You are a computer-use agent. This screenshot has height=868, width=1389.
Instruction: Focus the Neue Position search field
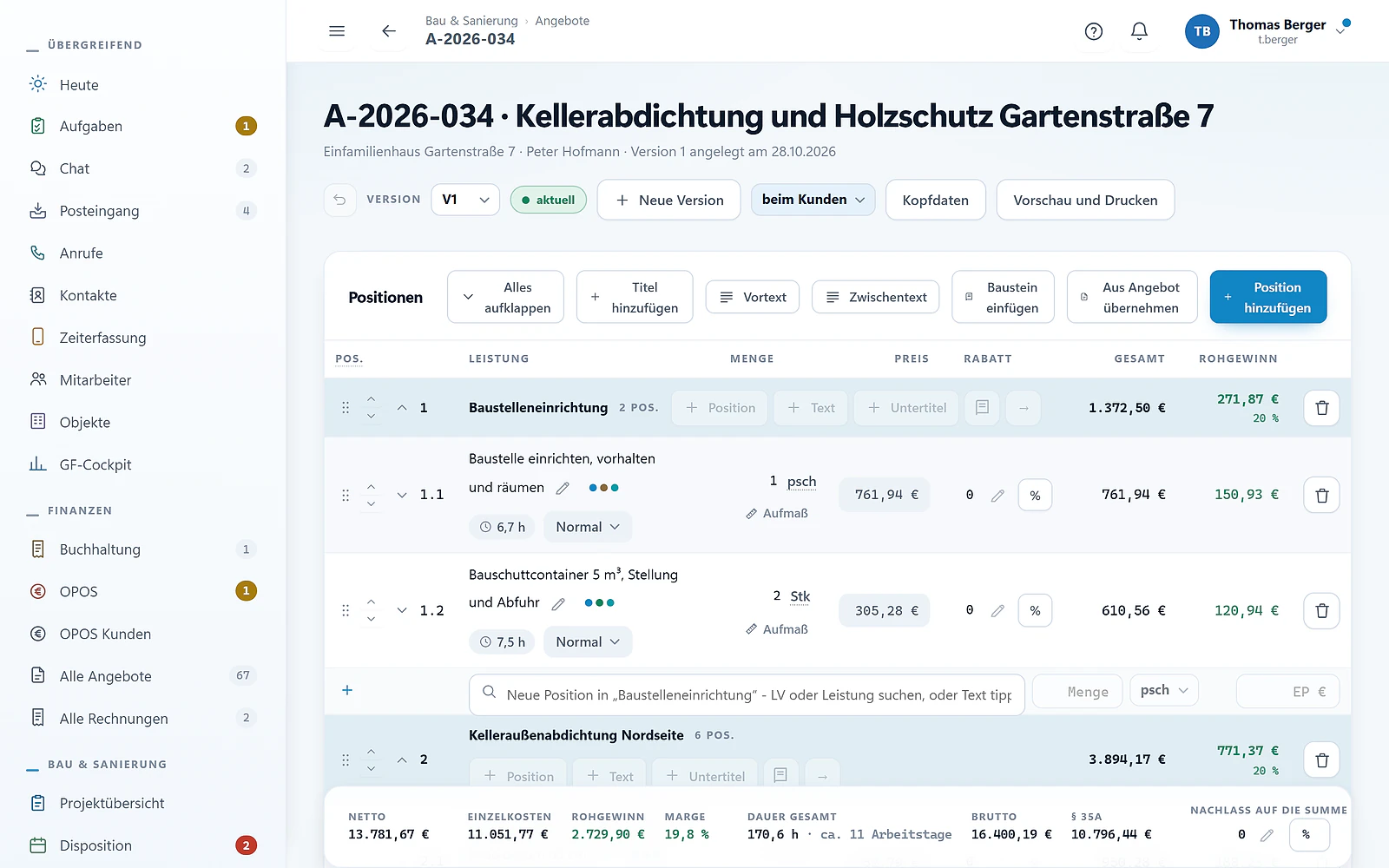(x=747, y=694)
